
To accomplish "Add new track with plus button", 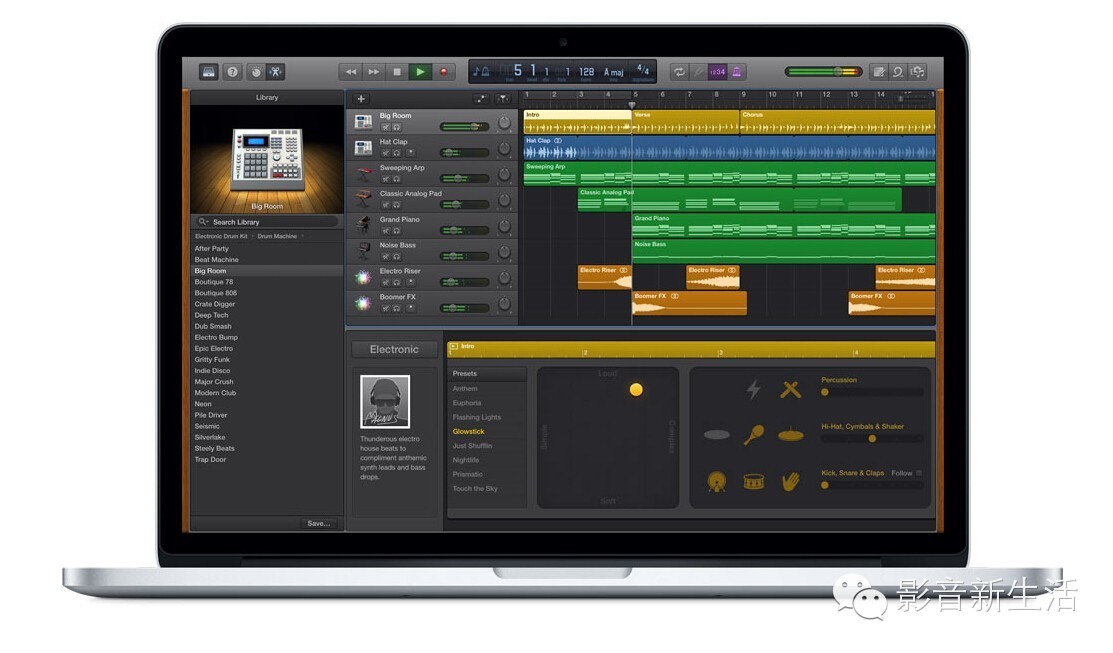I will pyautogui.click(x=361, y=99).
